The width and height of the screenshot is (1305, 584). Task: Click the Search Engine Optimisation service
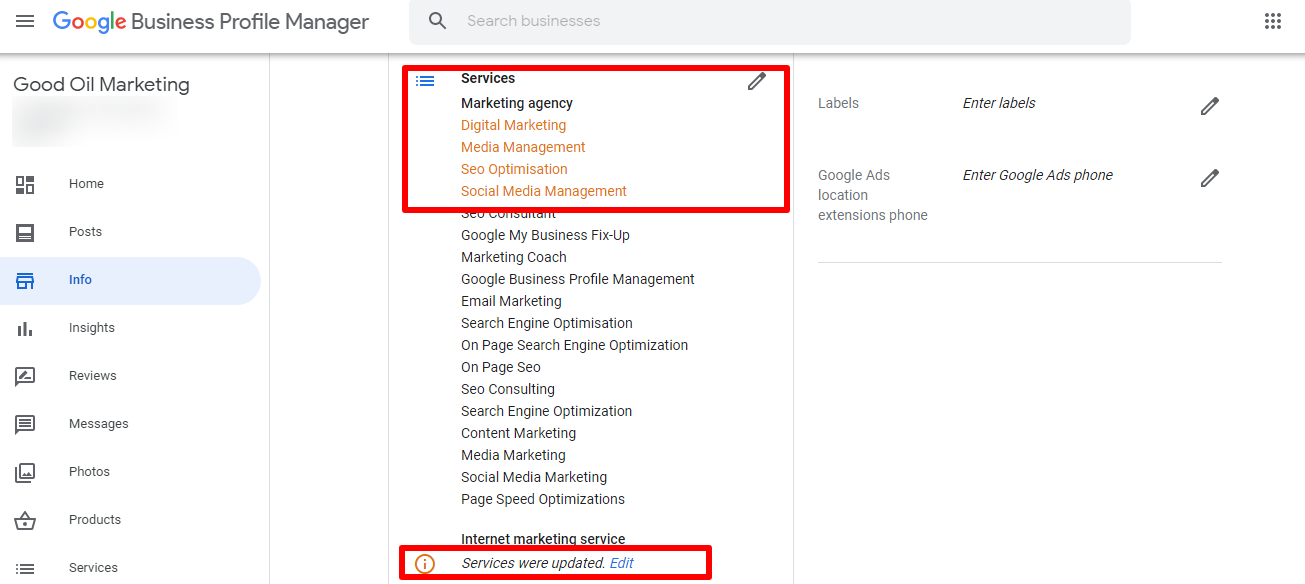click(x=547, y=323)
